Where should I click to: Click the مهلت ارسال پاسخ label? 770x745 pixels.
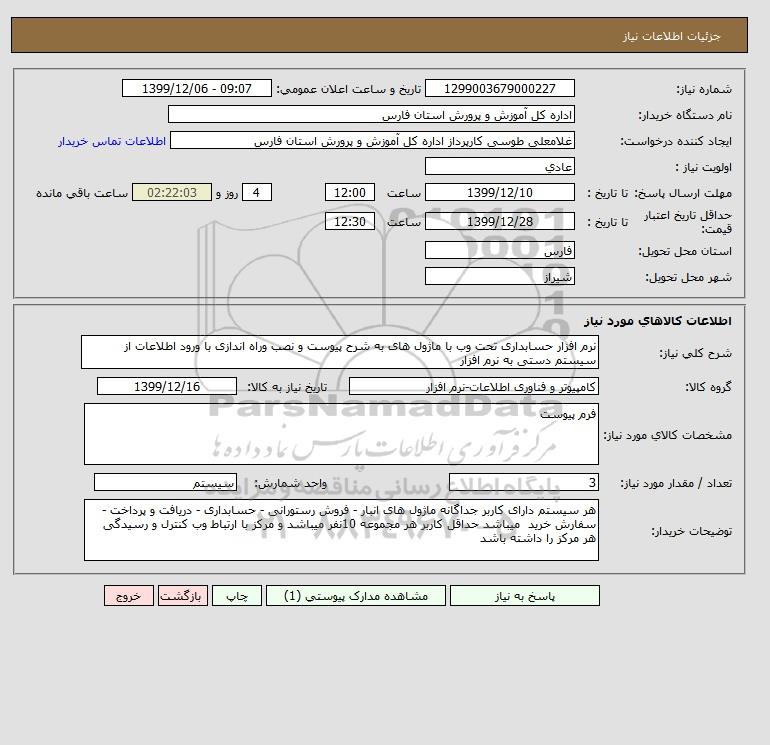[x=685, y=193]
